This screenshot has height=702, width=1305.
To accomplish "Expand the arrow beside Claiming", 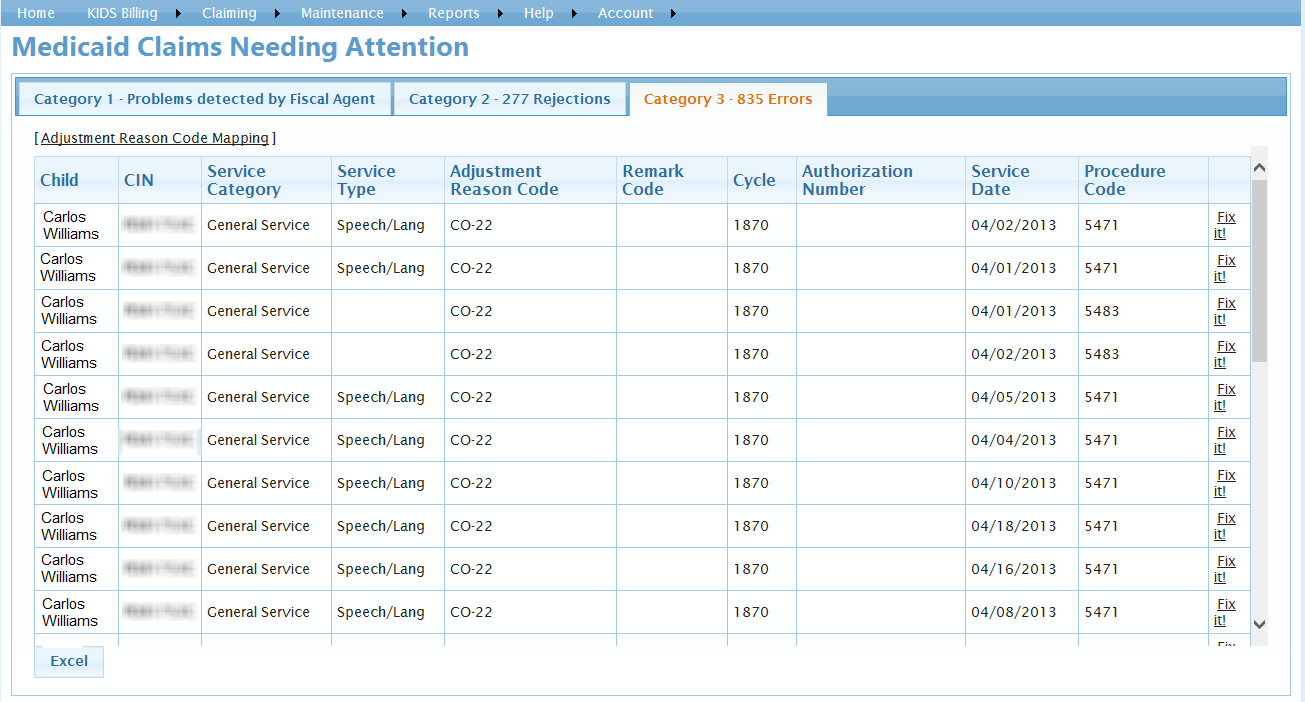I will pos(277,14).
